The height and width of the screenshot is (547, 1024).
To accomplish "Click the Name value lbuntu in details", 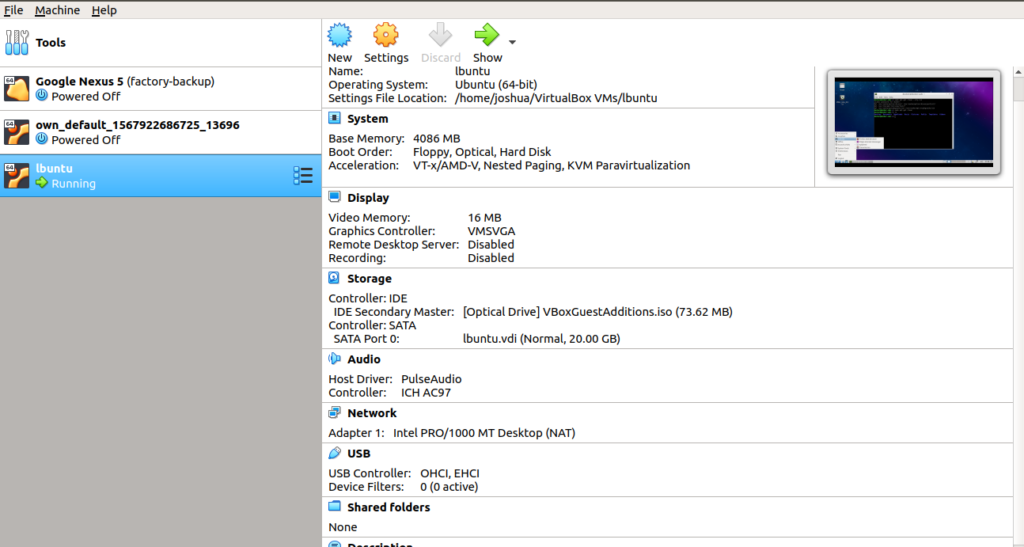I will tap(472, 71).
